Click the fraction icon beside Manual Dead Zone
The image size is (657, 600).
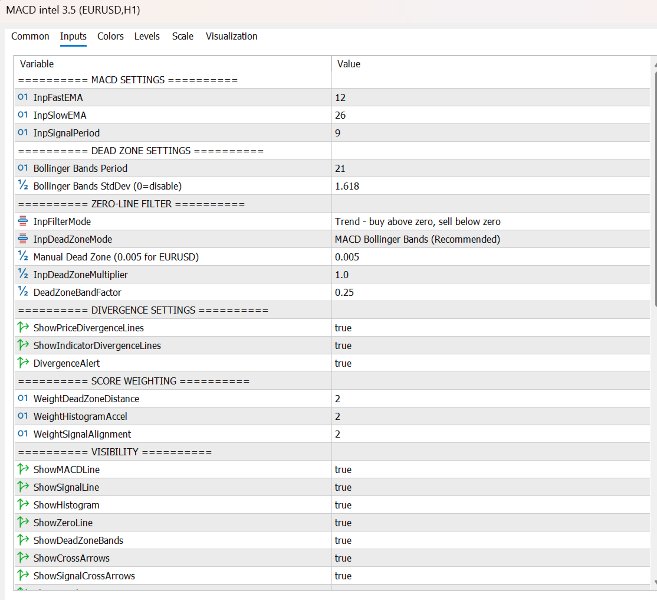(23, 256)
